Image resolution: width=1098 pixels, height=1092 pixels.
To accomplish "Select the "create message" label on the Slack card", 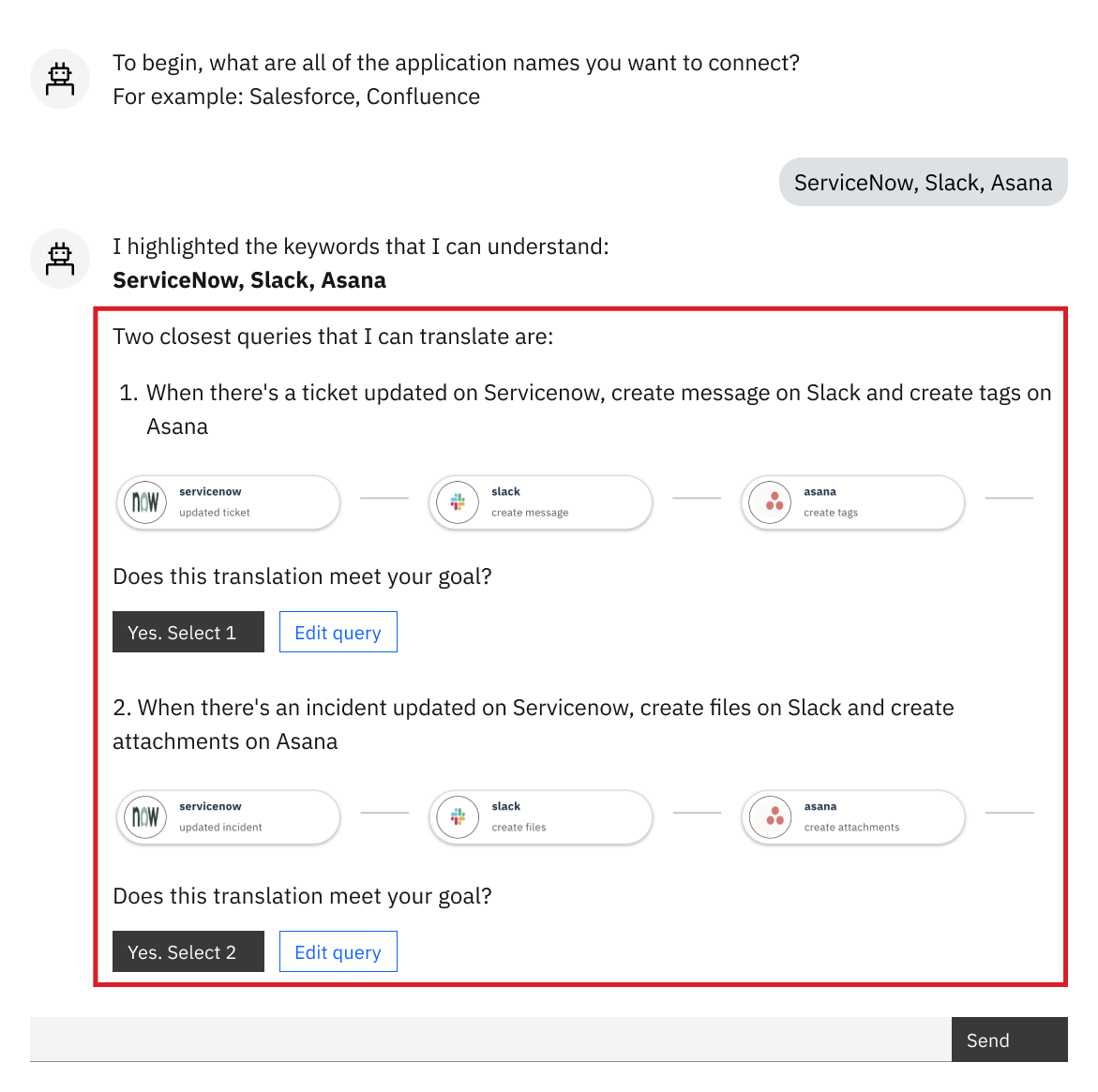I will tap(530, 513).
